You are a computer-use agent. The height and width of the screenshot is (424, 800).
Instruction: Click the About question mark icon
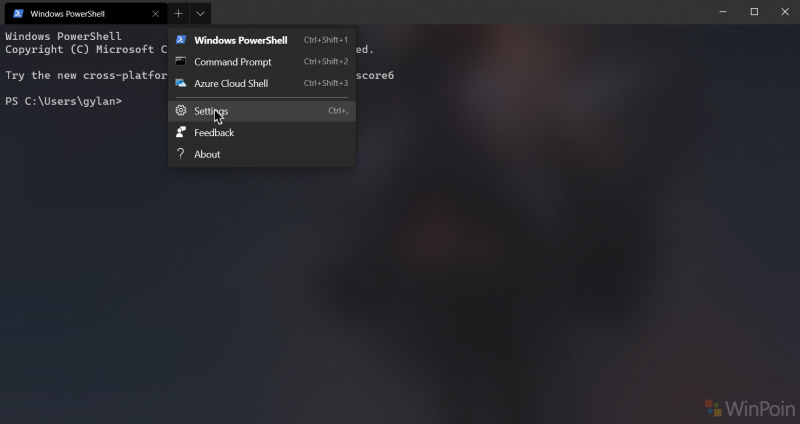coord(180,154)
